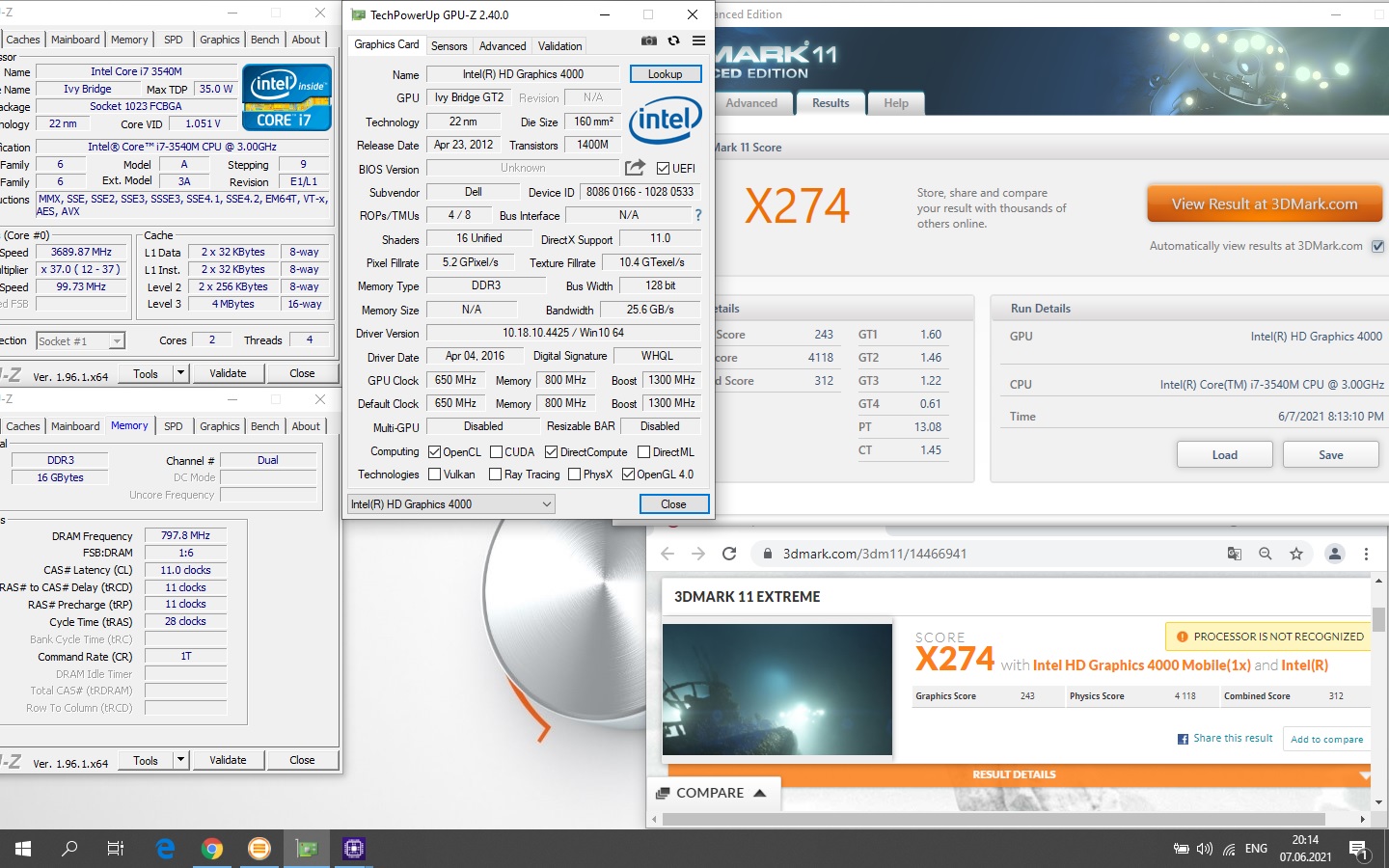Click the translate page icon
Image resolution: width=1389 pixels, height=868 pixels.
pyautogui.click(x=1234, y=554)
